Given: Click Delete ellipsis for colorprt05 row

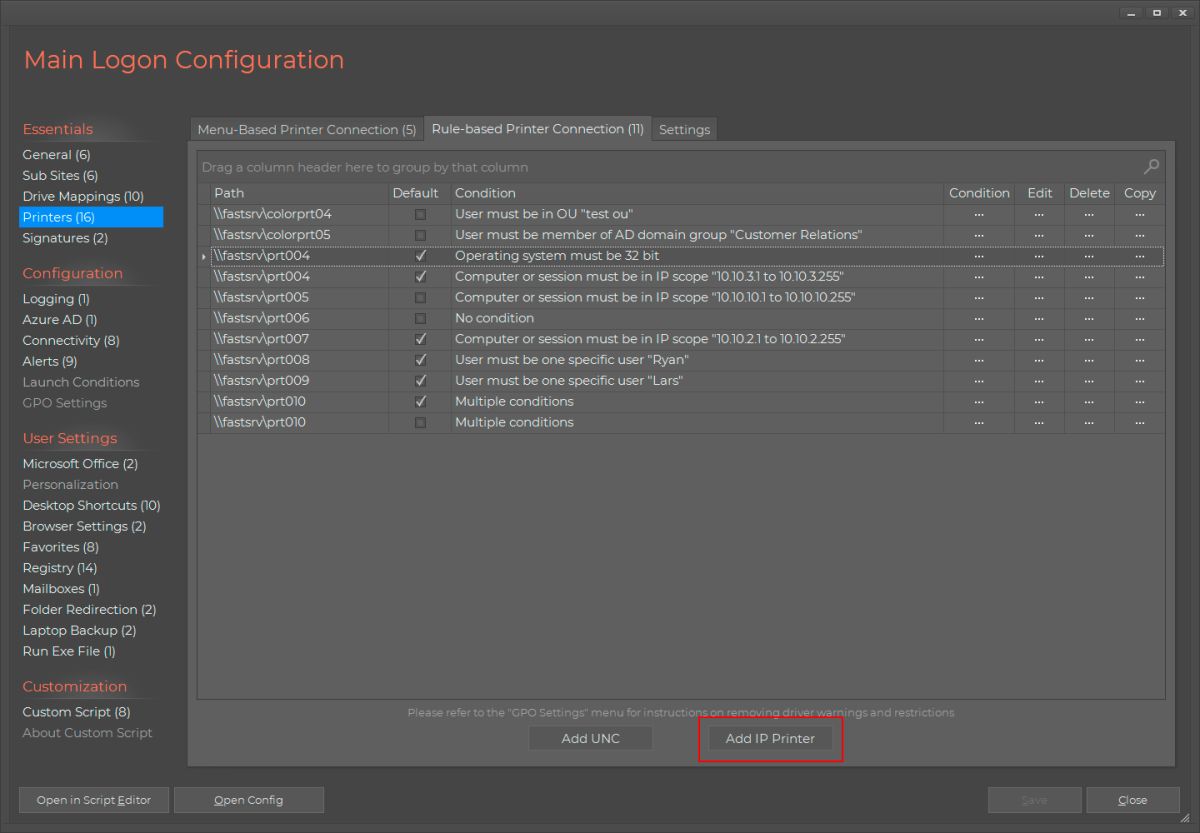Looking at the screenshot, I should [1089, 235].
